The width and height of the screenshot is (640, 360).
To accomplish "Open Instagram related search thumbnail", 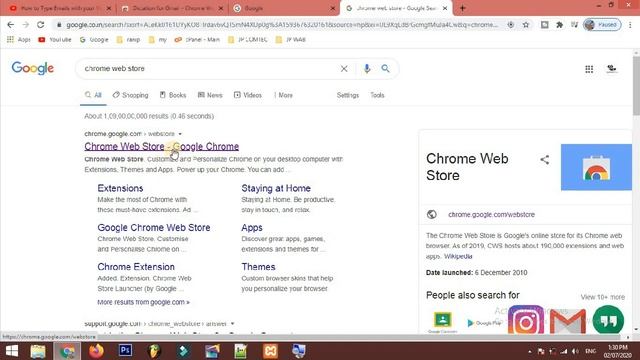I will tap(526, 320).
